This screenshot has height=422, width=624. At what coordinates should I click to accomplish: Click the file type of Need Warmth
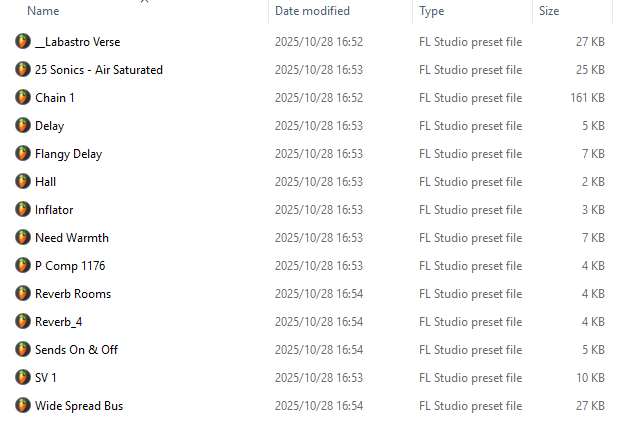point(470,238)
